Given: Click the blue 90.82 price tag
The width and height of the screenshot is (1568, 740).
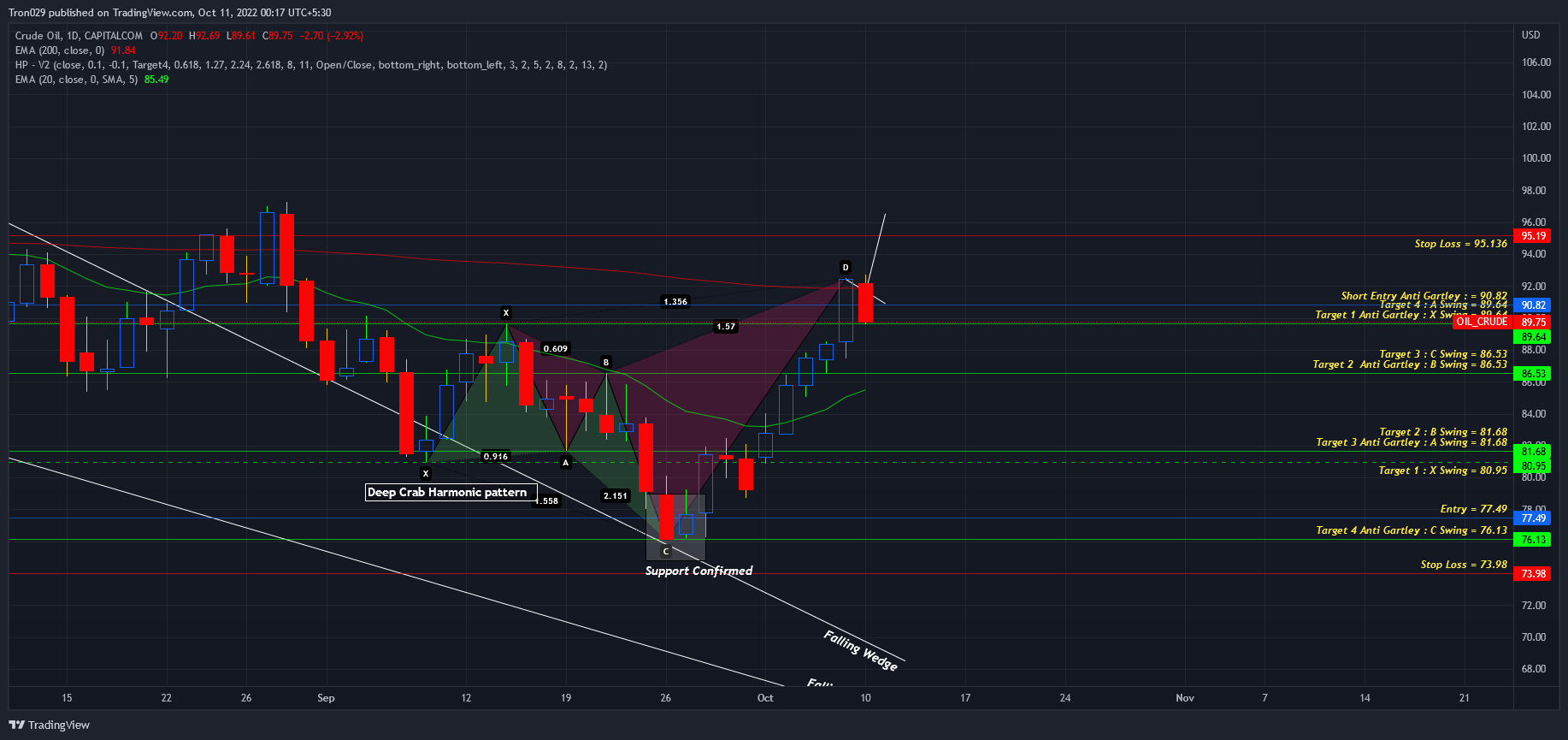Looking at the screenshot, I should point(1534,305).
